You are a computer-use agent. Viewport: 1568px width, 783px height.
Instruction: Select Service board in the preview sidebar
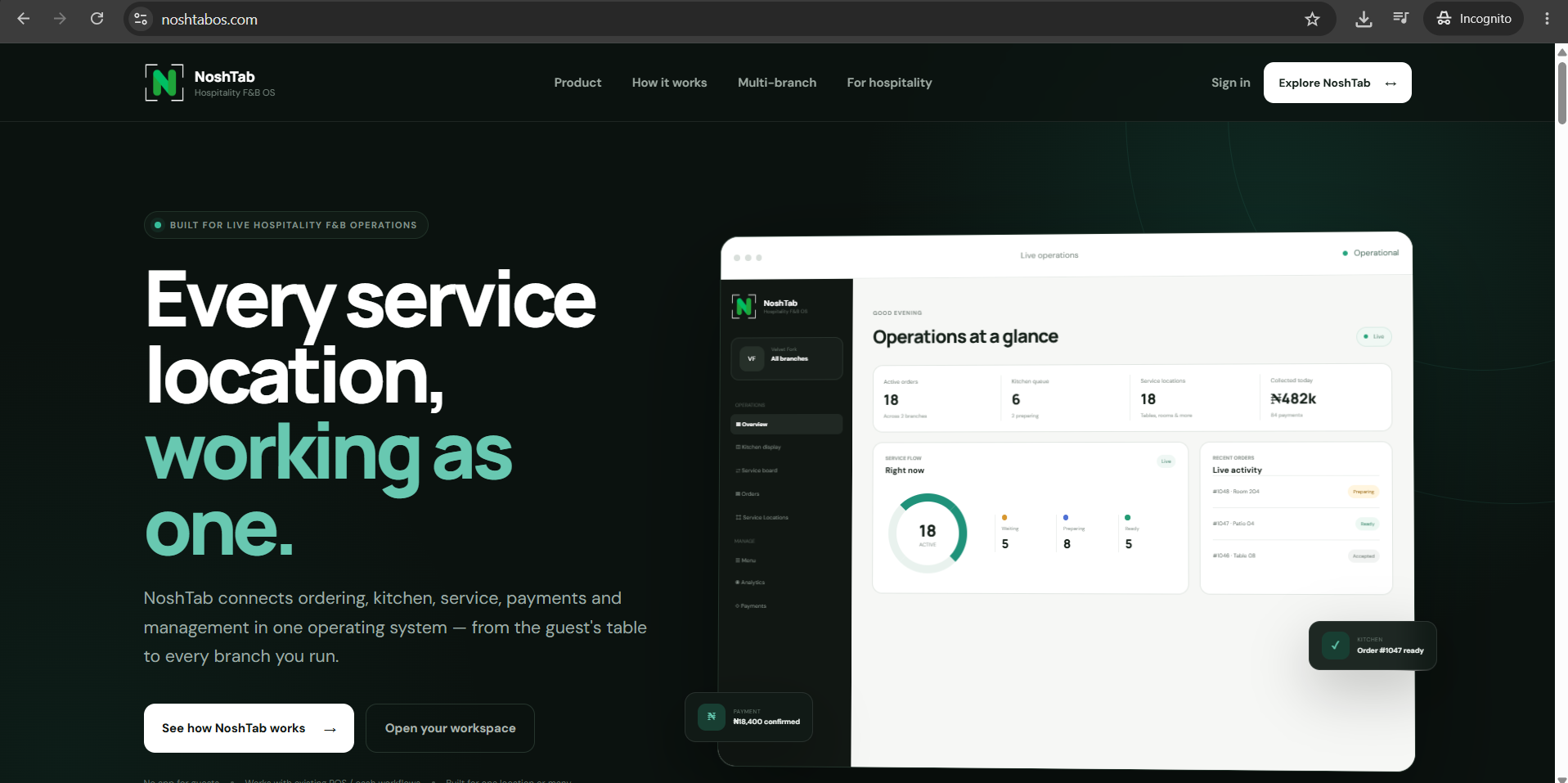757,470
